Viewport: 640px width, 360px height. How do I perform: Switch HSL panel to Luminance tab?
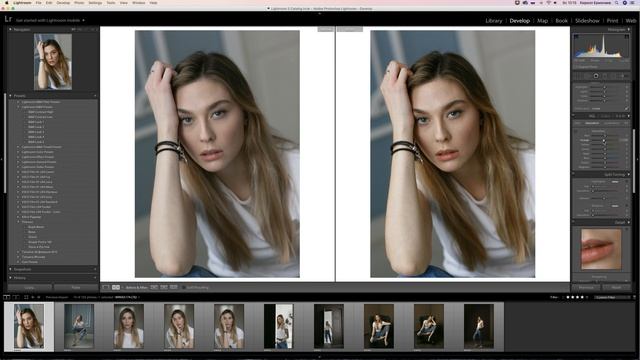[x=611, y=123]
